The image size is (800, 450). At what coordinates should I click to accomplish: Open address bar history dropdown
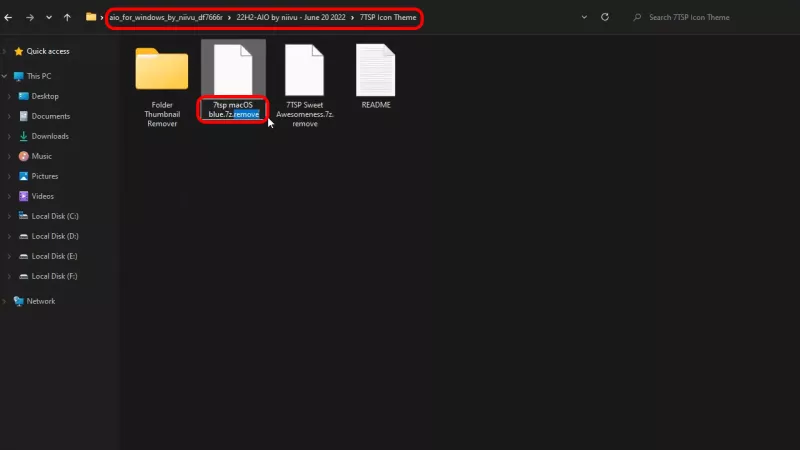coord(584,17)
